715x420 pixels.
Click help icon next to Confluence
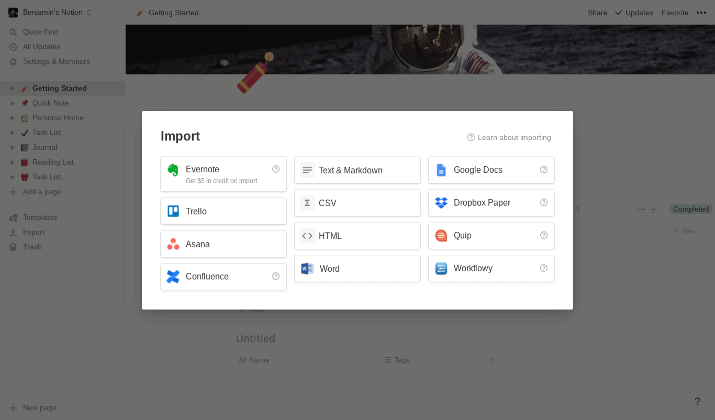275,276
